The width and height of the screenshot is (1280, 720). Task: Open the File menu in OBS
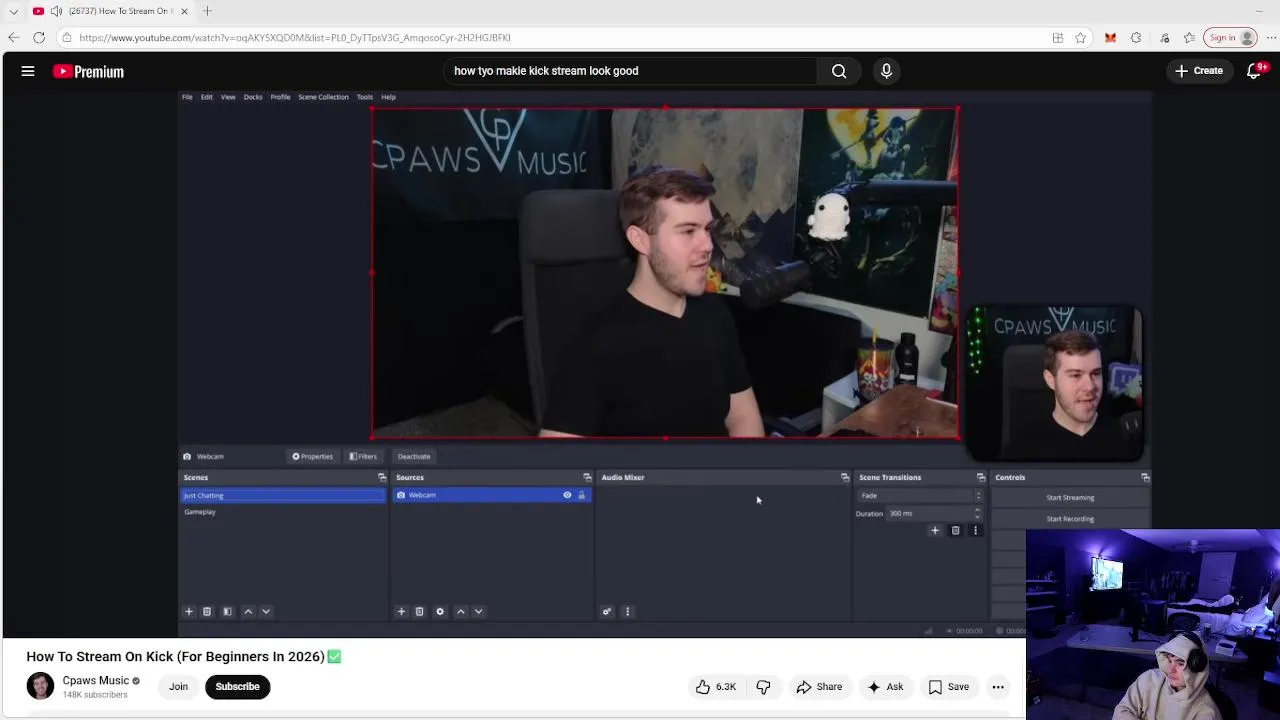coord(187,97)
